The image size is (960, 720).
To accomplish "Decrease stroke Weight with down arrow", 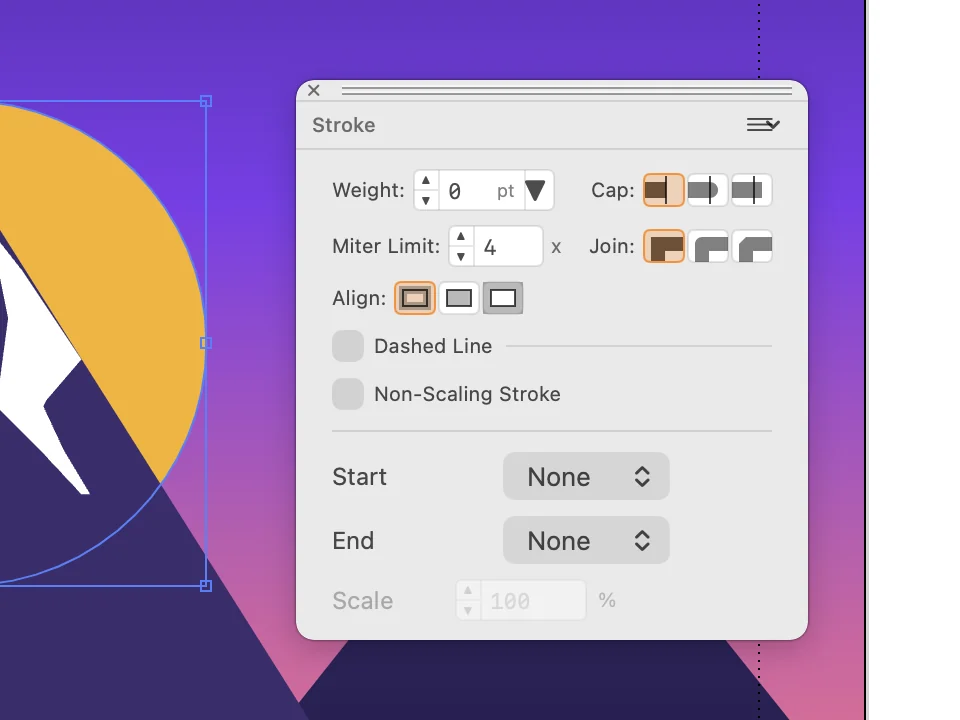I will tap(426, 200).
